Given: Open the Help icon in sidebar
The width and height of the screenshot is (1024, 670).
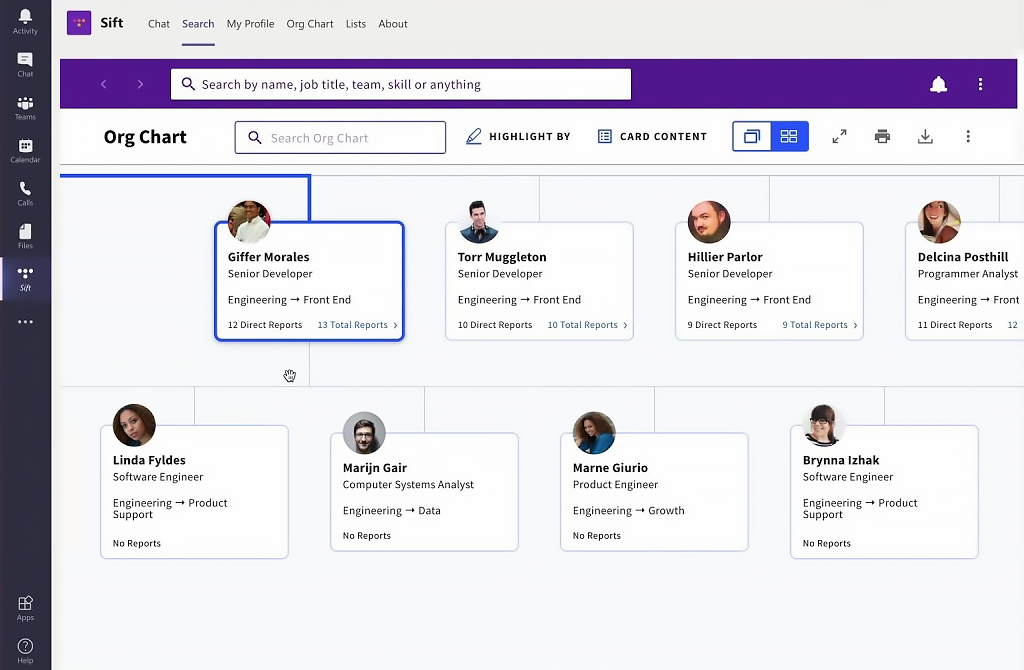Looking at the screenshot, I should click(x=25, y=650).
